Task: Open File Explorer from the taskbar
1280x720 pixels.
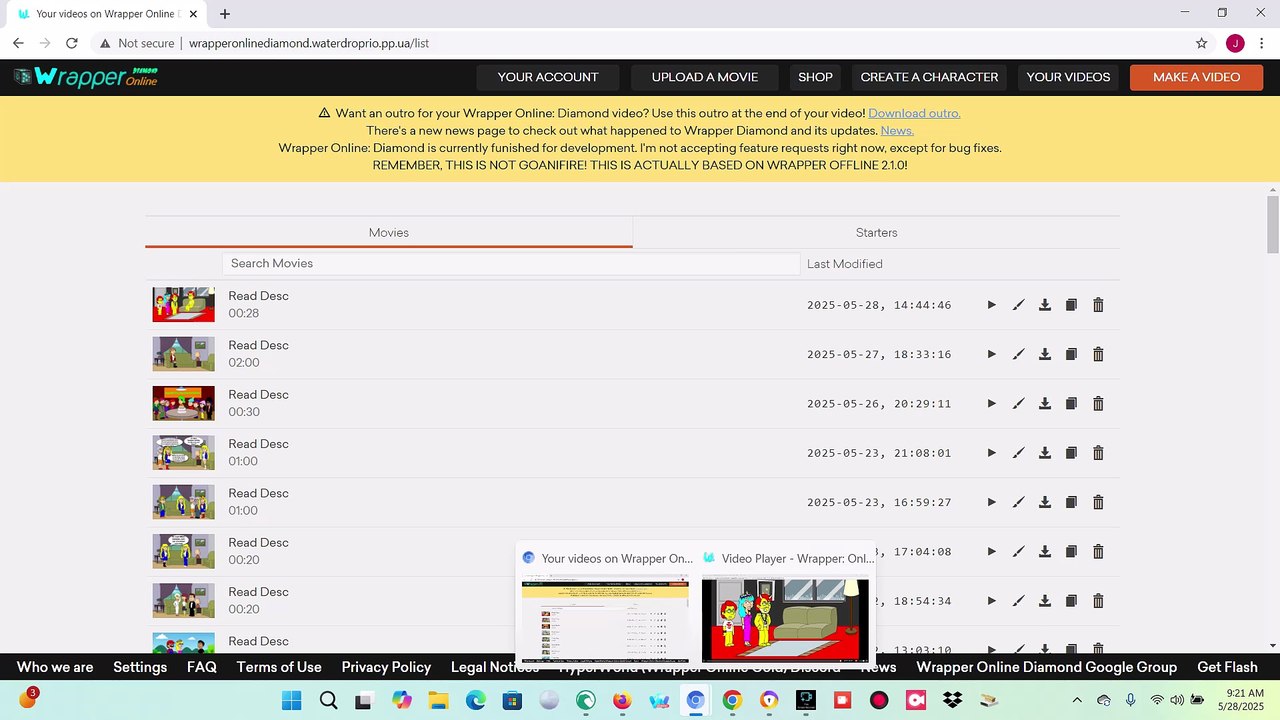Action: 439,700
